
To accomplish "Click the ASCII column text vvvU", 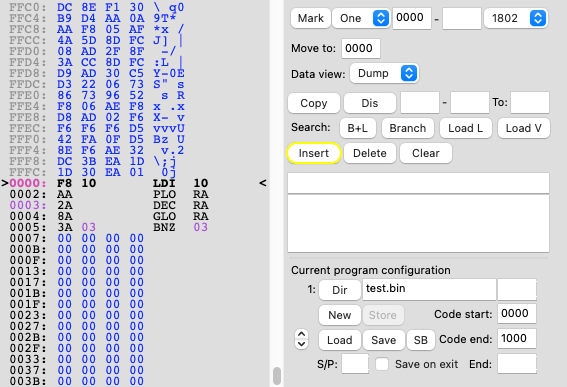I will (x=169, y=128).
